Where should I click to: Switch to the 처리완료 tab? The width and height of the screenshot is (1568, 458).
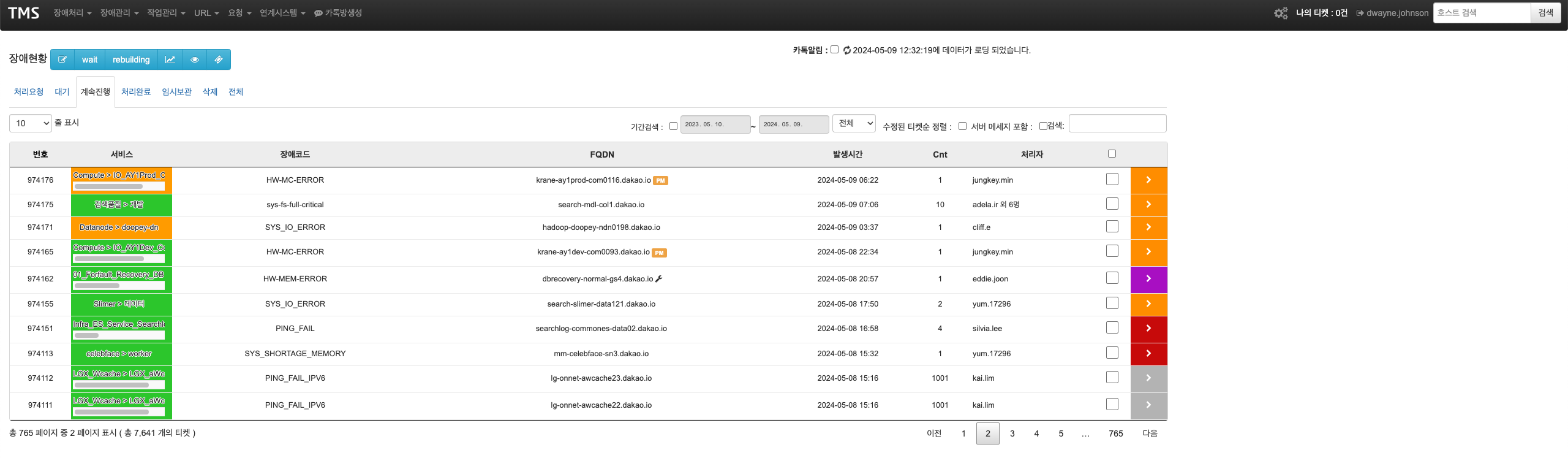pos(136,92)
